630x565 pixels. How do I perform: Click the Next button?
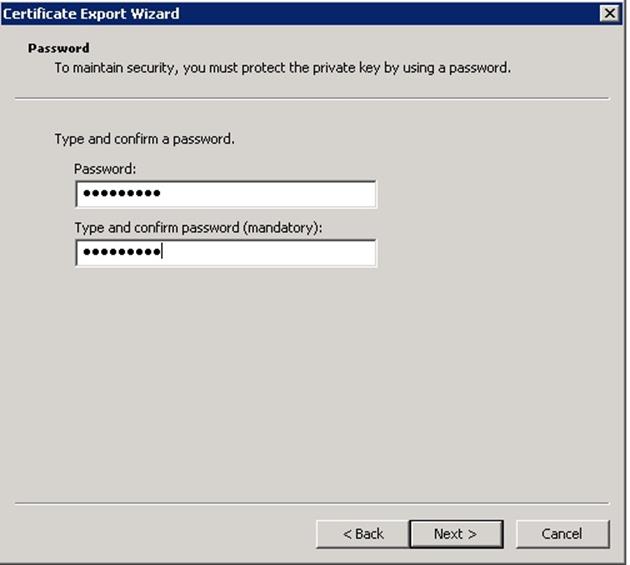point(455,534)
